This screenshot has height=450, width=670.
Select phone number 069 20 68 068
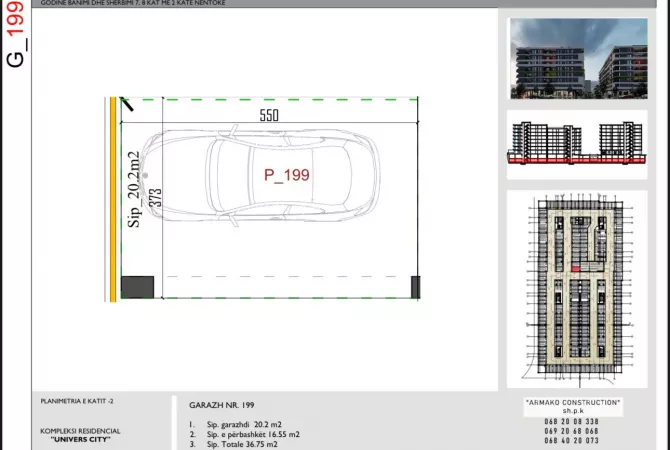tap(571, 431)
